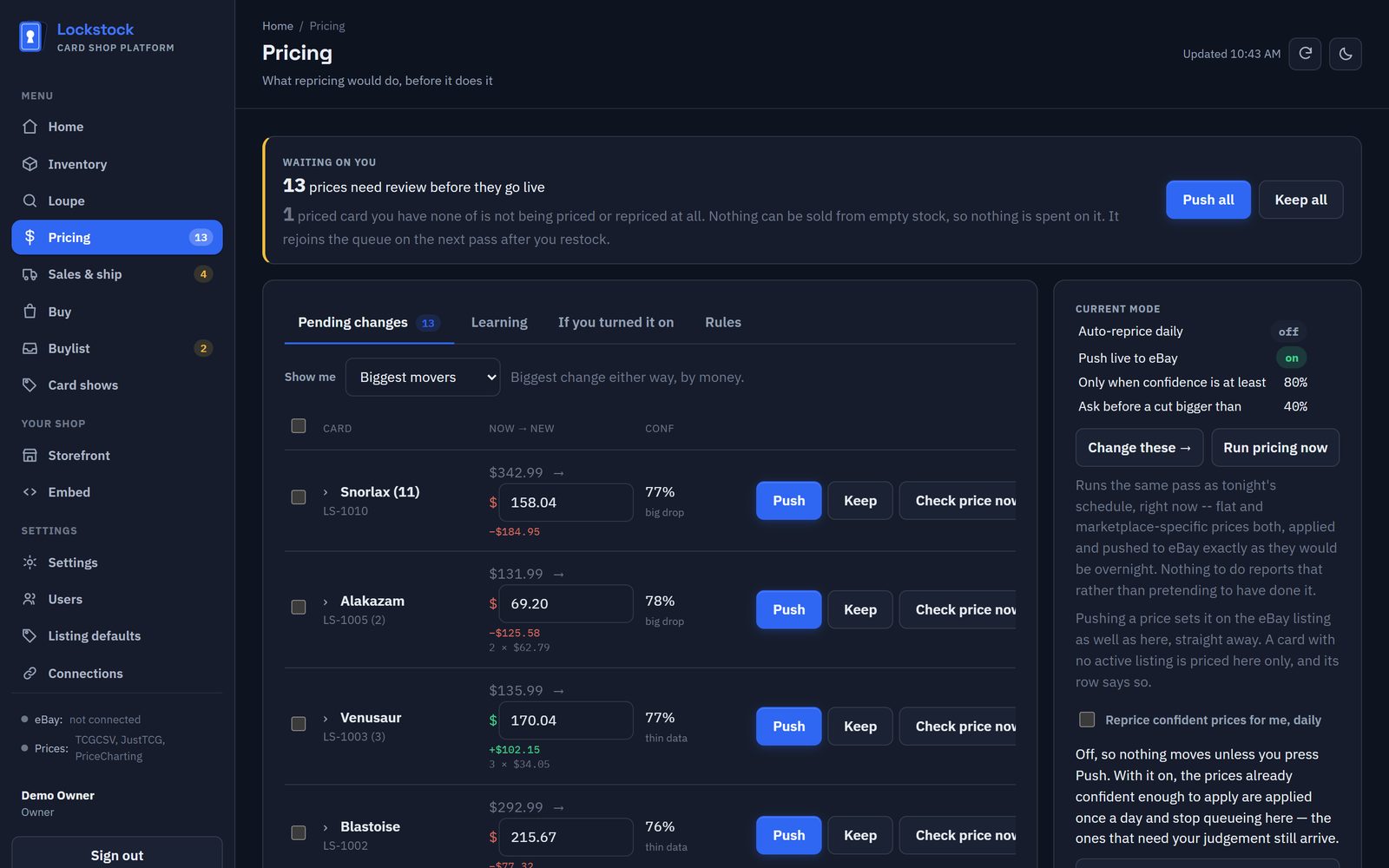Select the Pending changes tab
Image resolution: width=1389 pixels, height=868 pixels.
369,322
